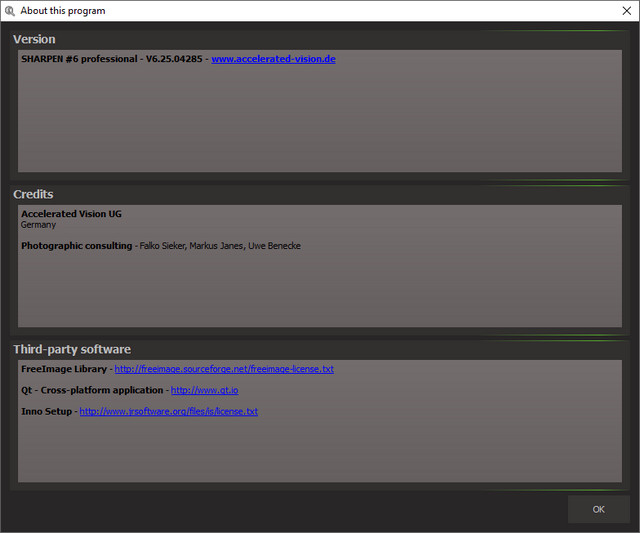Click the Photographic consulting label
This screenshot has height=533, width=640.
pyautogui.click(x=76, y=246)
